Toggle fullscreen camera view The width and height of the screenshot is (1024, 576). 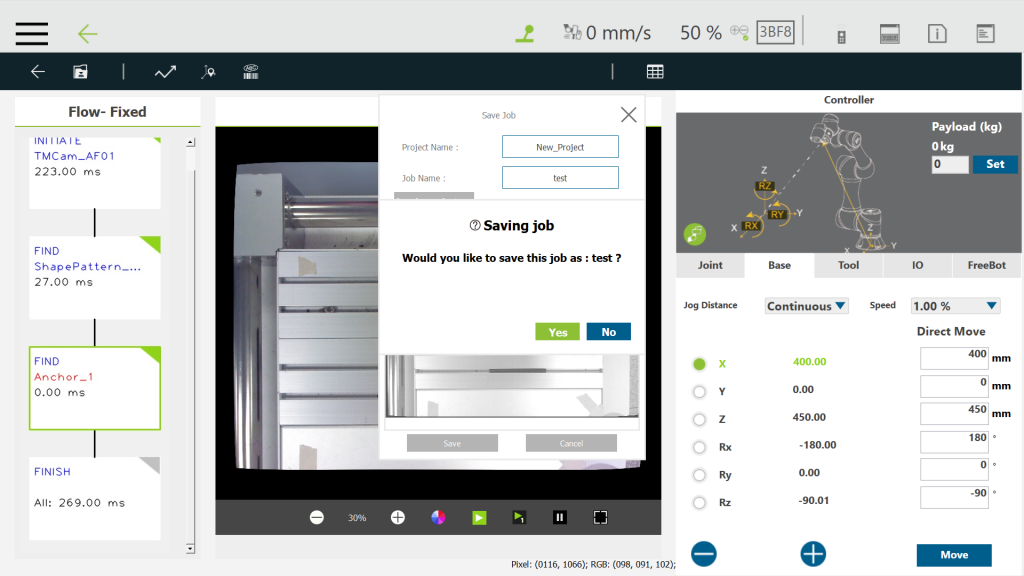600,517
